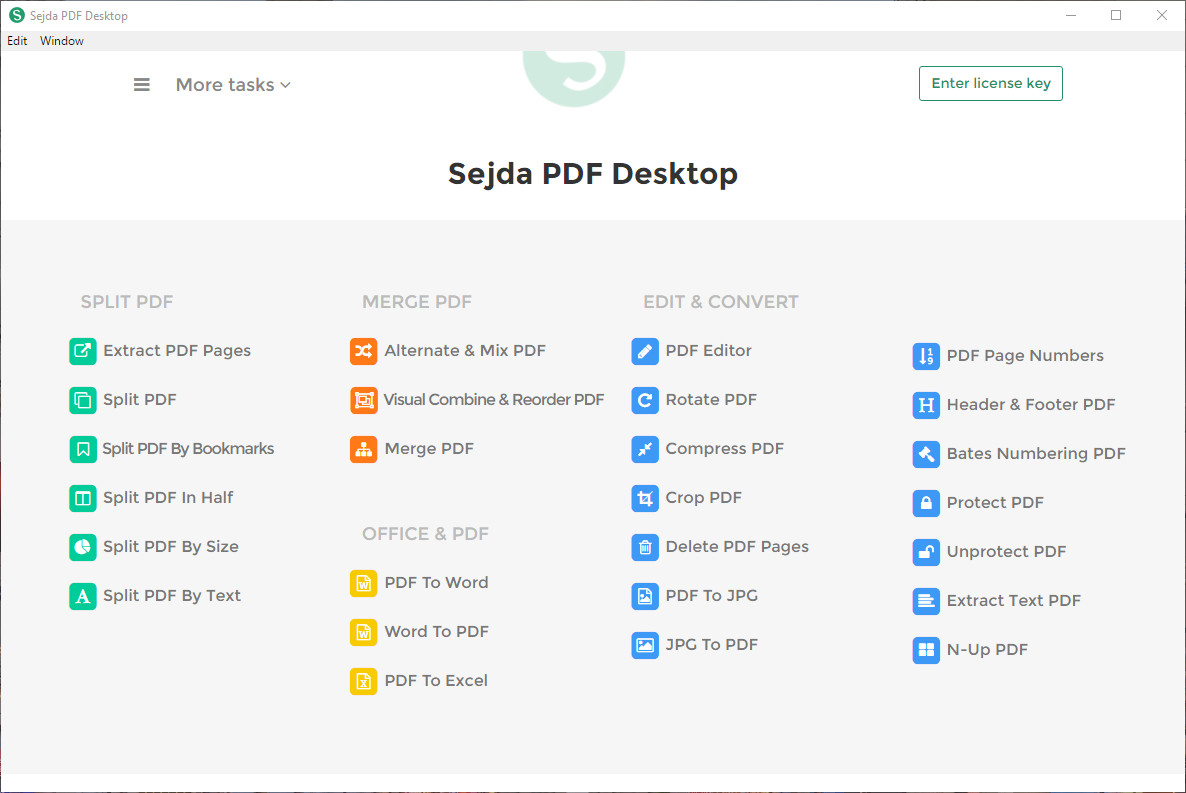Open the Extract Text PDF link
This screenshot has width=1186, height=793.
click(1014, 601)
